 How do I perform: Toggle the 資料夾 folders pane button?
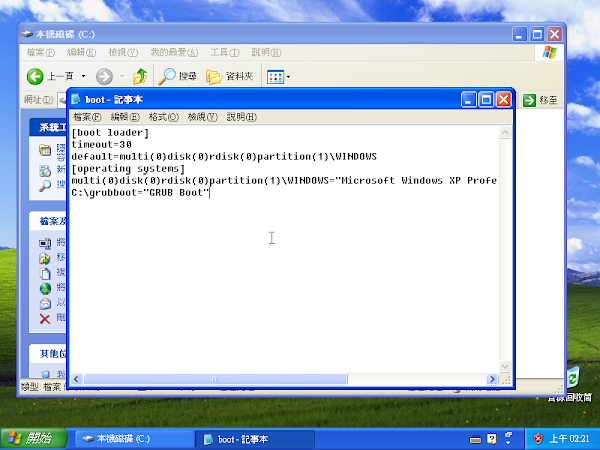click(x=230, y=77)
